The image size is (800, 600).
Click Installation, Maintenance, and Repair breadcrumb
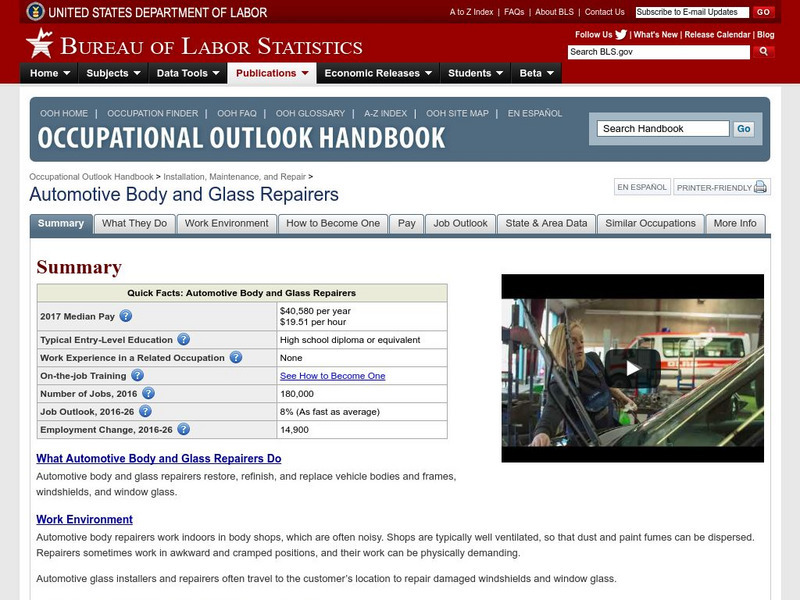pos(234,177)
